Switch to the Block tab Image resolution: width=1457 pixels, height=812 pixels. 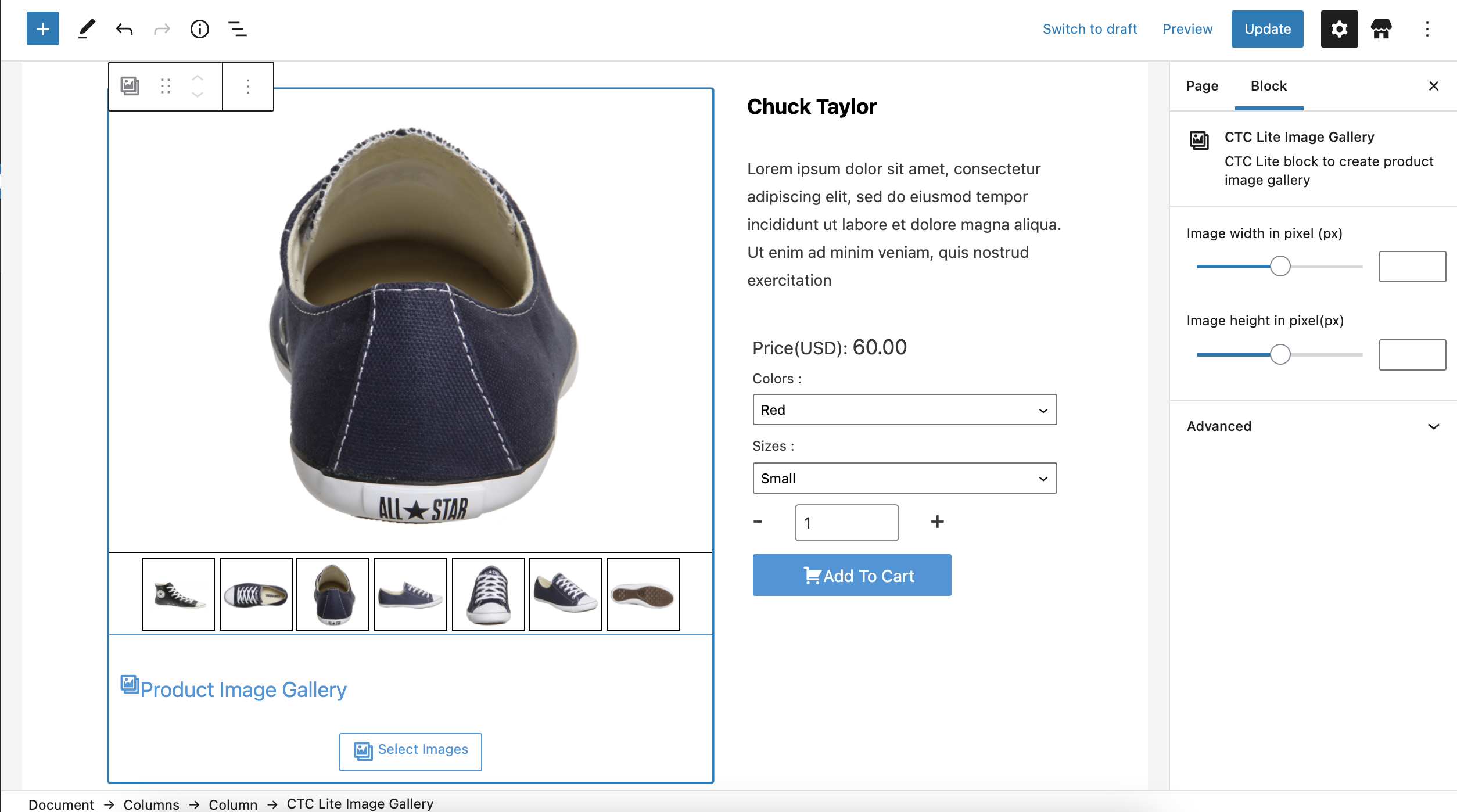[1269, 86]
